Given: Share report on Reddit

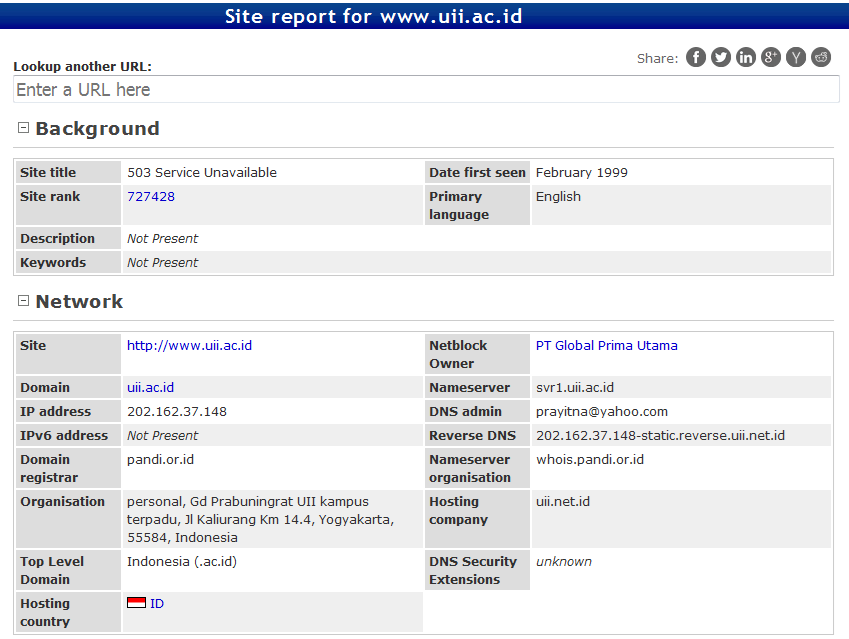Looking at the screenshot, I should click(821, 57).
